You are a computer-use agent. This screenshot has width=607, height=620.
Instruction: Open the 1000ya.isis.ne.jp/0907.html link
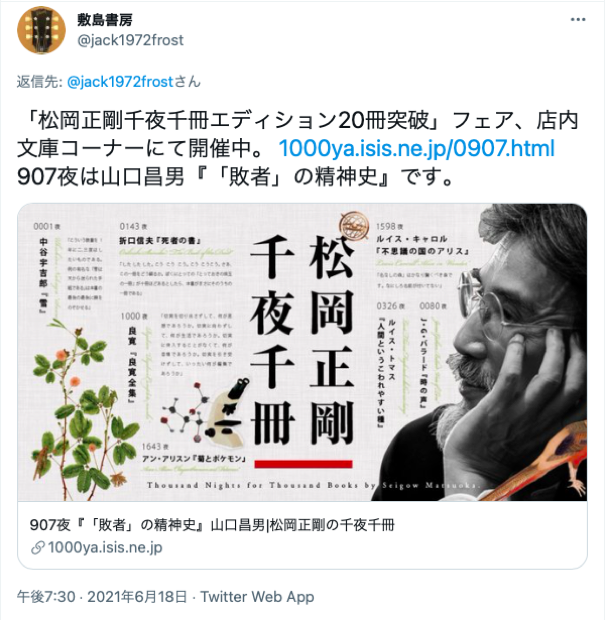coord(417,148)
